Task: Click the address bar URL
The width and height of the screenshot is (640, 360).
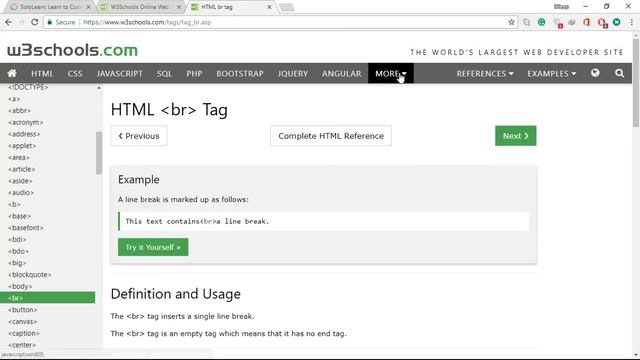Action: [x=147, y=22]
